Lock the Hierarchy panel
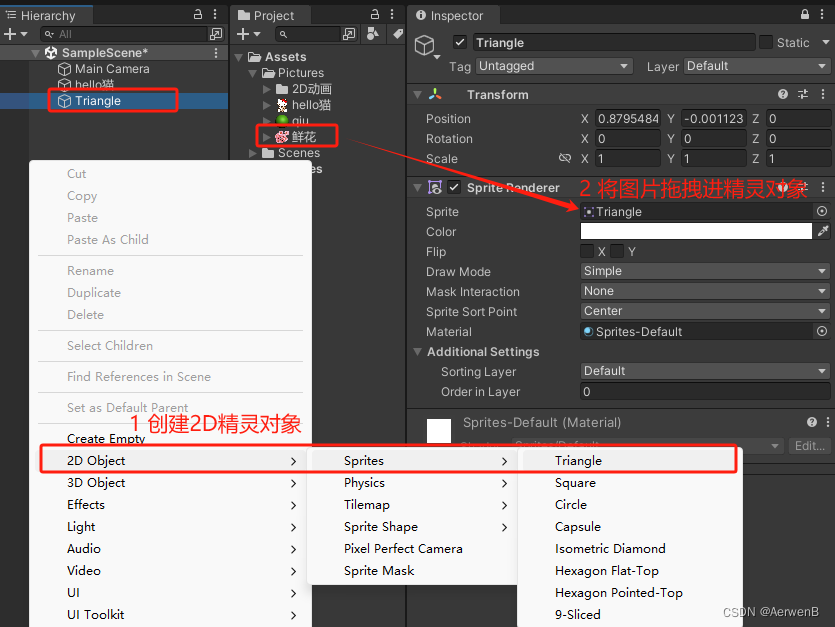Viewport: 835px width, 627px height. (x=198, y=14)
